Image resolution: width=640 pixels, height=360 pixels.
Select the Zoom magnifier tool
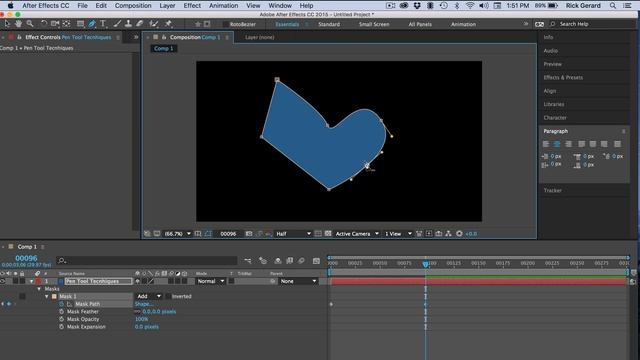click(30, 24)
